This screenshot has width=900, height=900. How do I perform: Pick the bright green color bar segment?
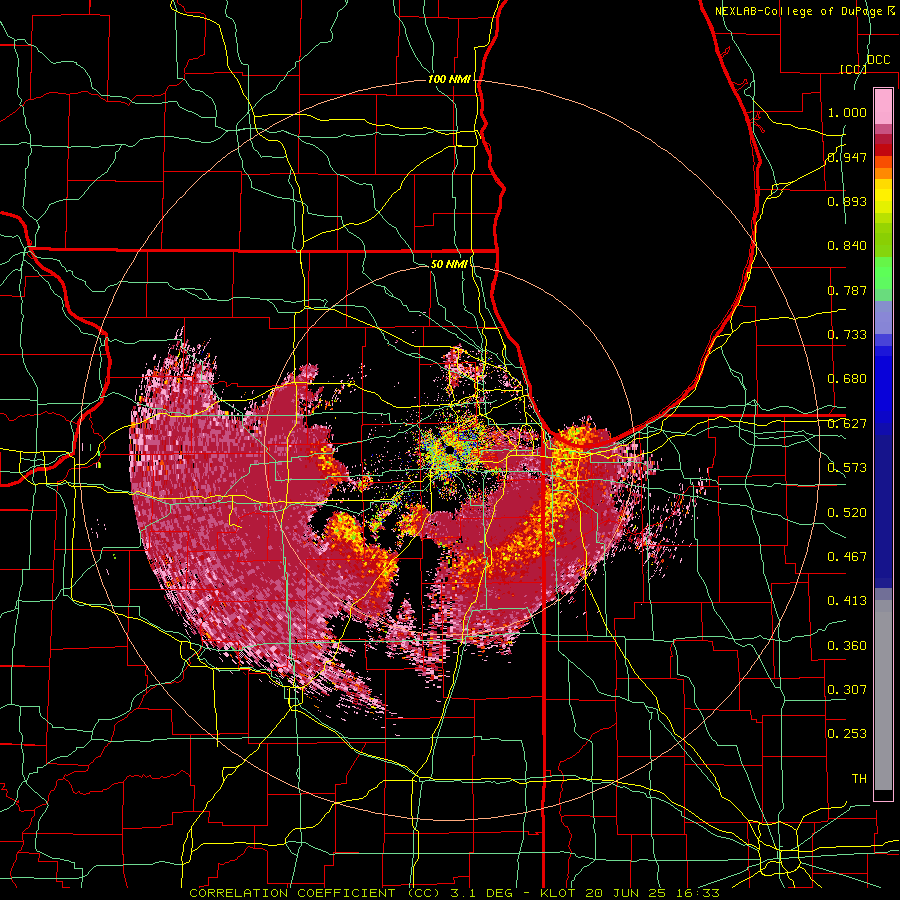[883, 273]
